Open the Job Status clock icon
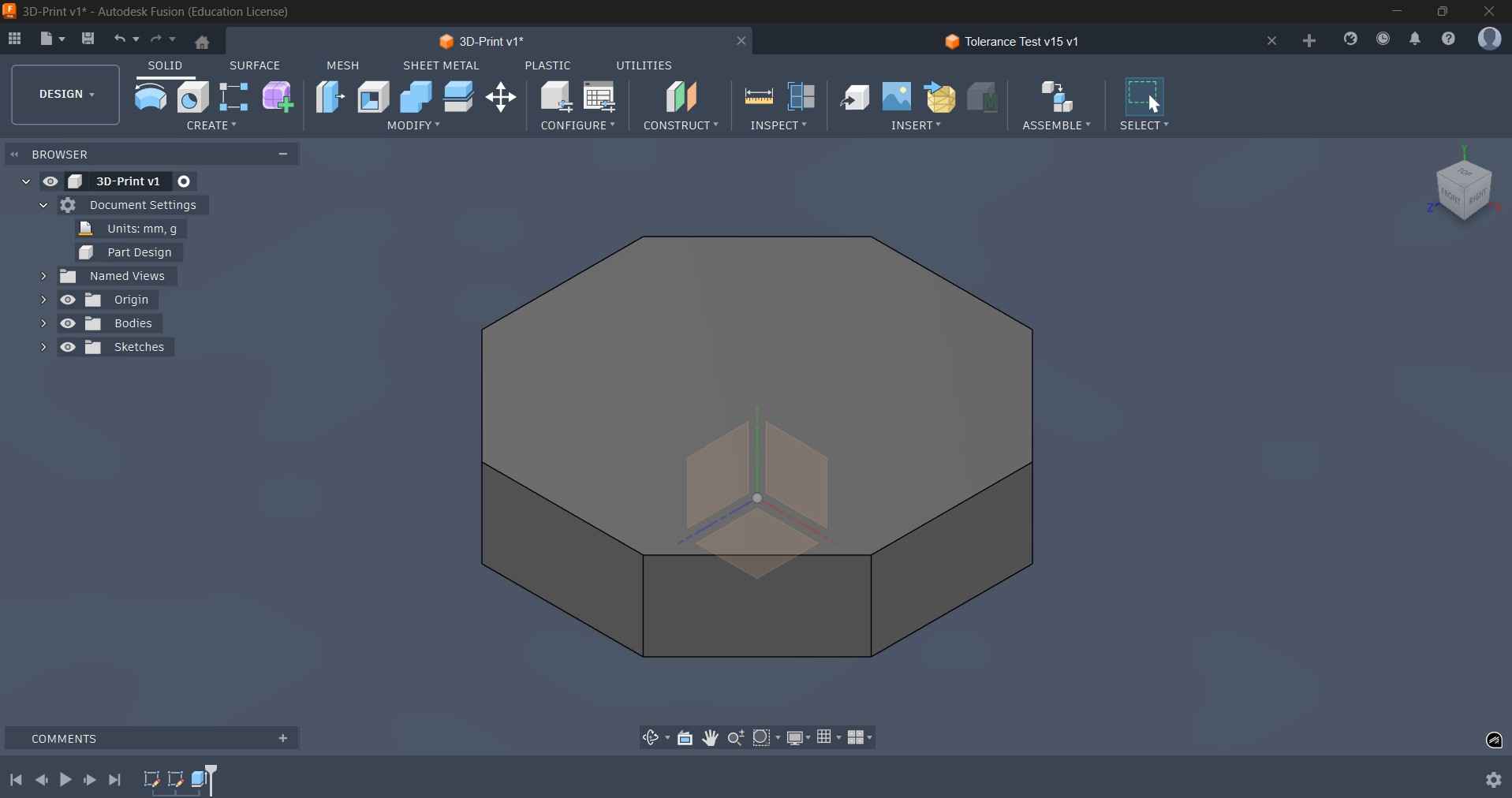1512x798 pixels. (x=1383, y=39)
